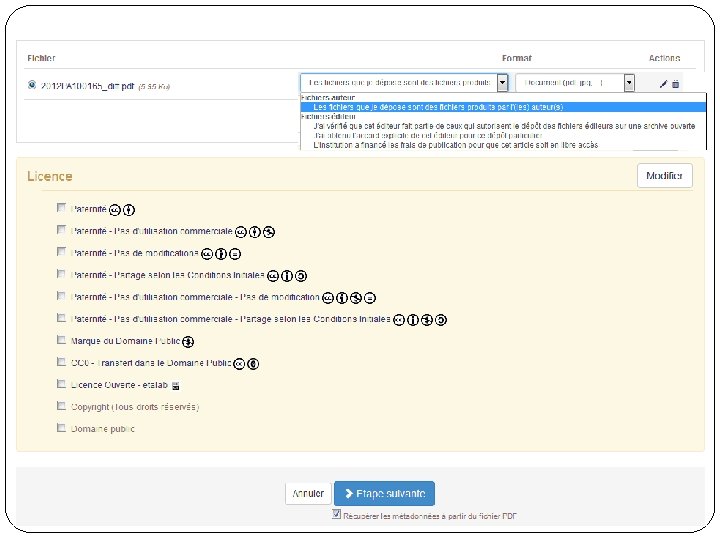Viewport: 720px width, 540px height.
Task: Toggle 'Récupérer les métadonnées' PDF checkbox
Action: tap(337, 514)
